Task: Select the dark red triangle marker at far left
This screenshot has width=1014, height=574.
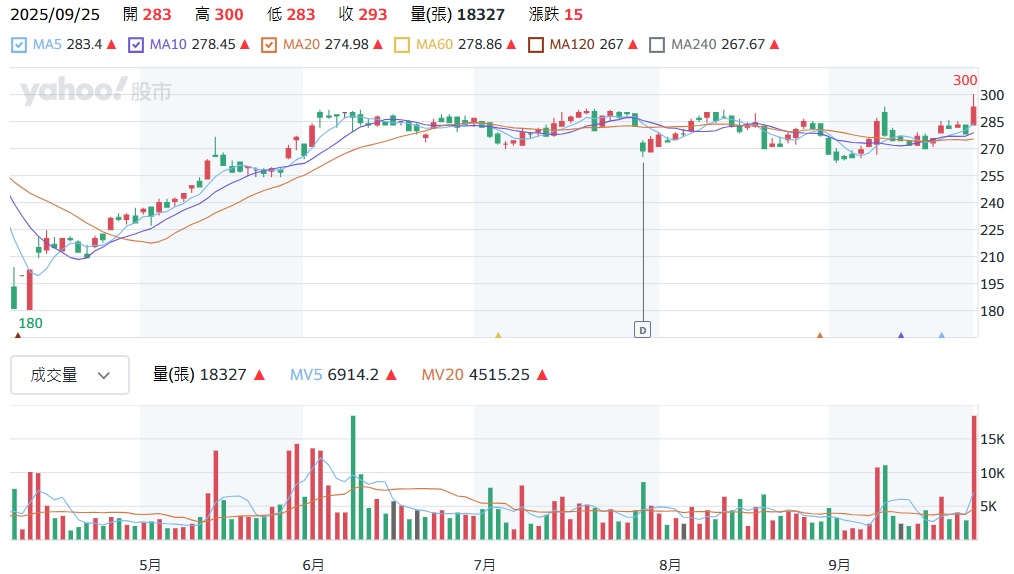Action: pos(17,336)
